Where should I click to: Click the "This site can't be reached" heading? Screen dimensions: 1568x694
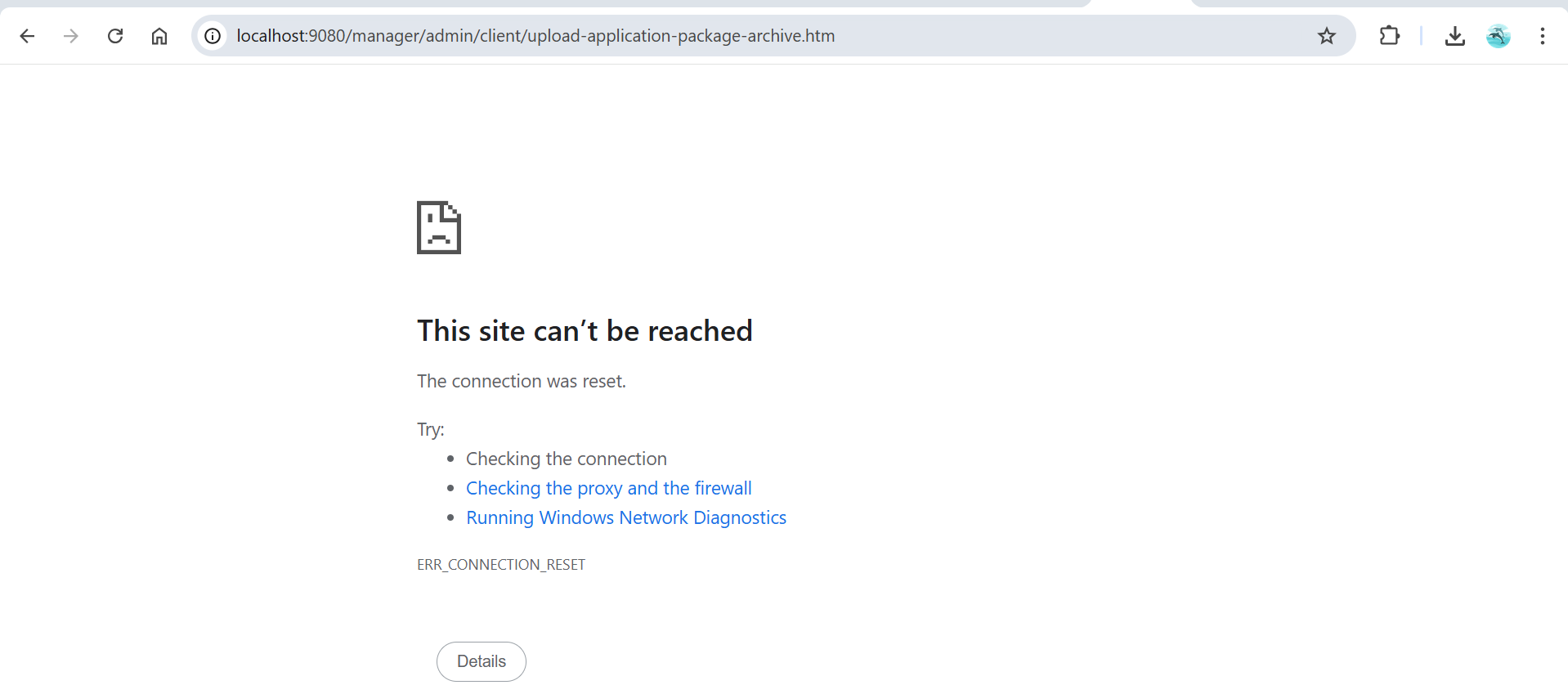584,331
